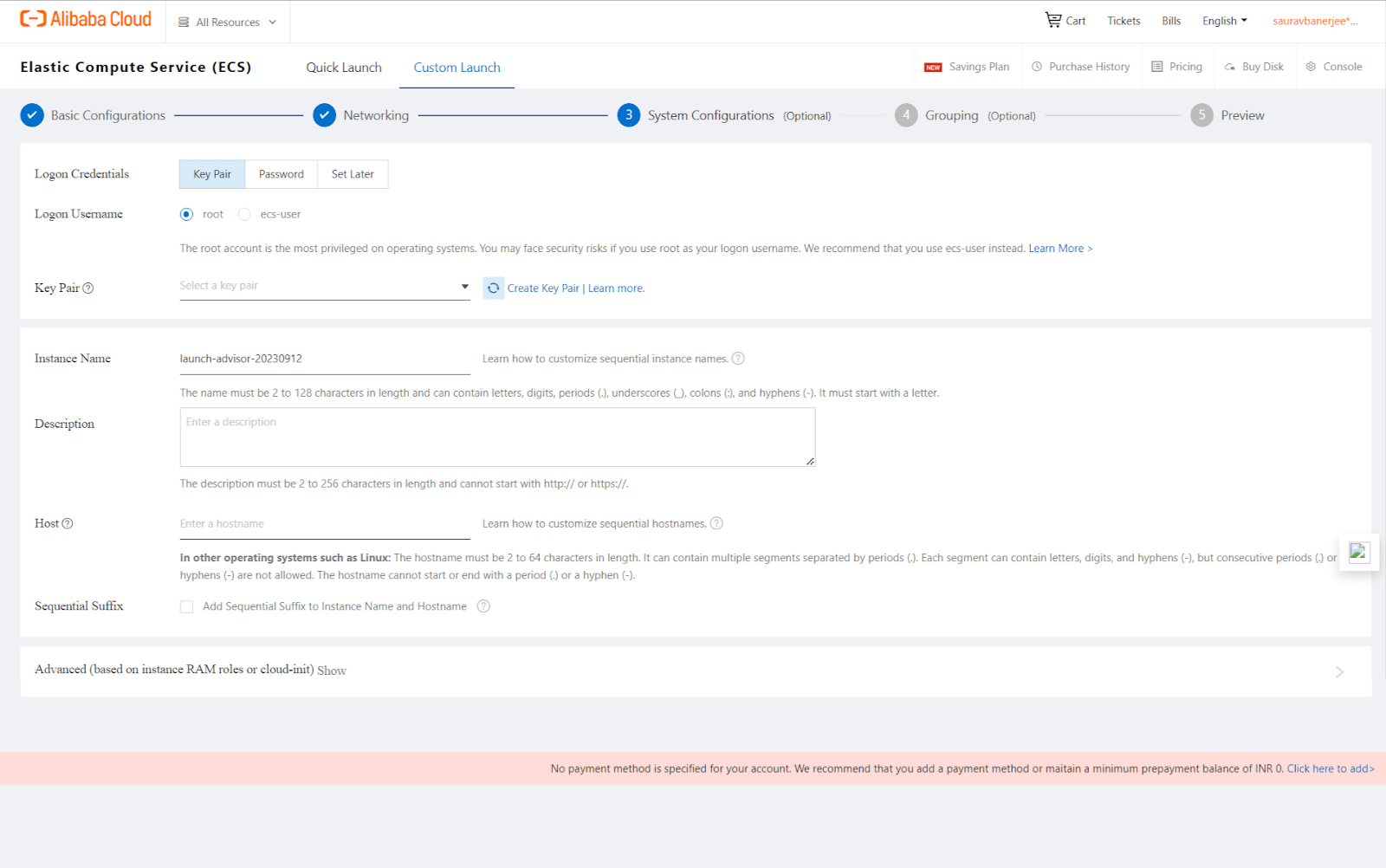Switch logon credentials to Password

(x=281, y=173)
